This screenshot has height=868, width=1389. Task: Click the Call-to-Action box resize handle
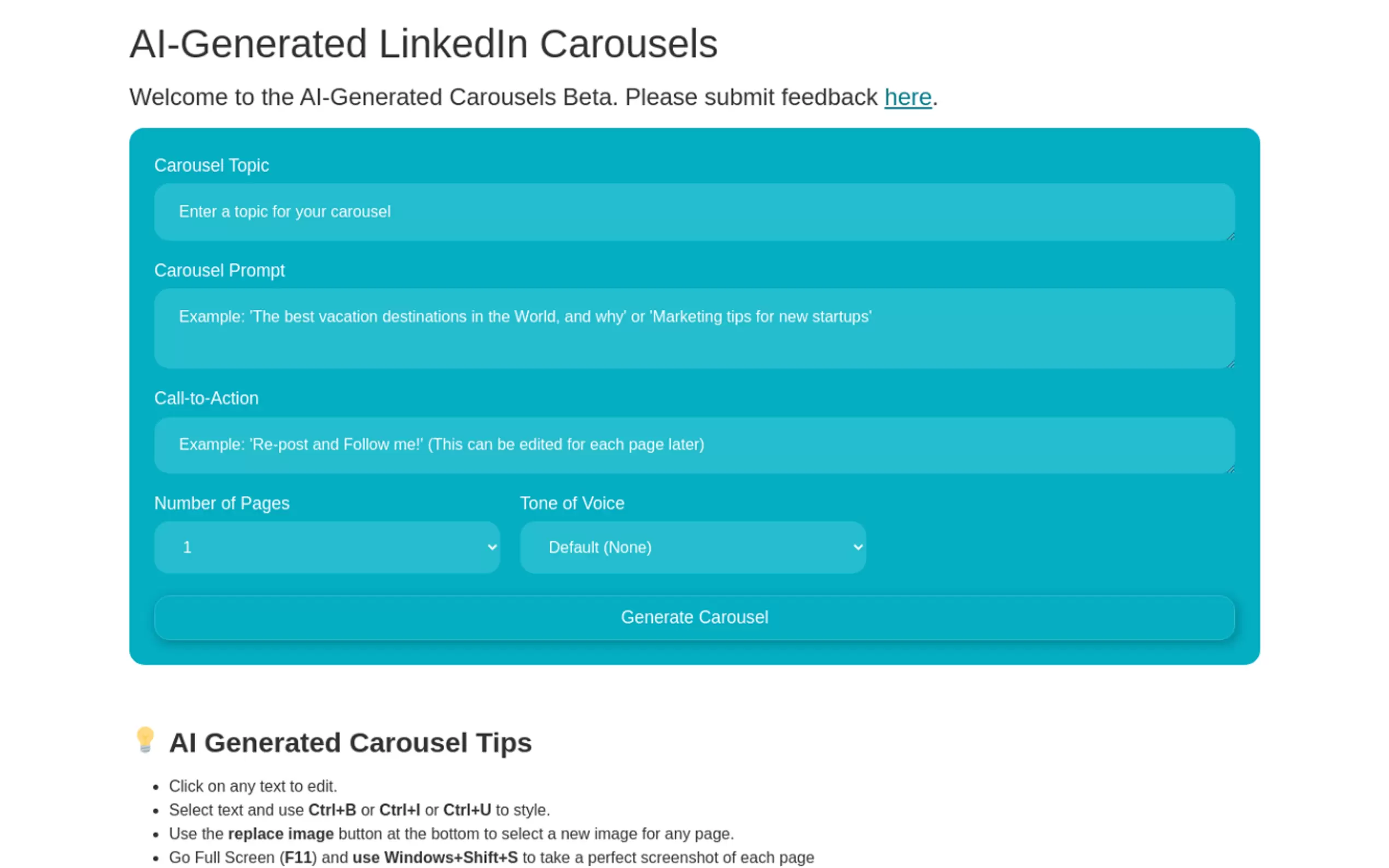pyautogui.click(x=1230, y=469)
